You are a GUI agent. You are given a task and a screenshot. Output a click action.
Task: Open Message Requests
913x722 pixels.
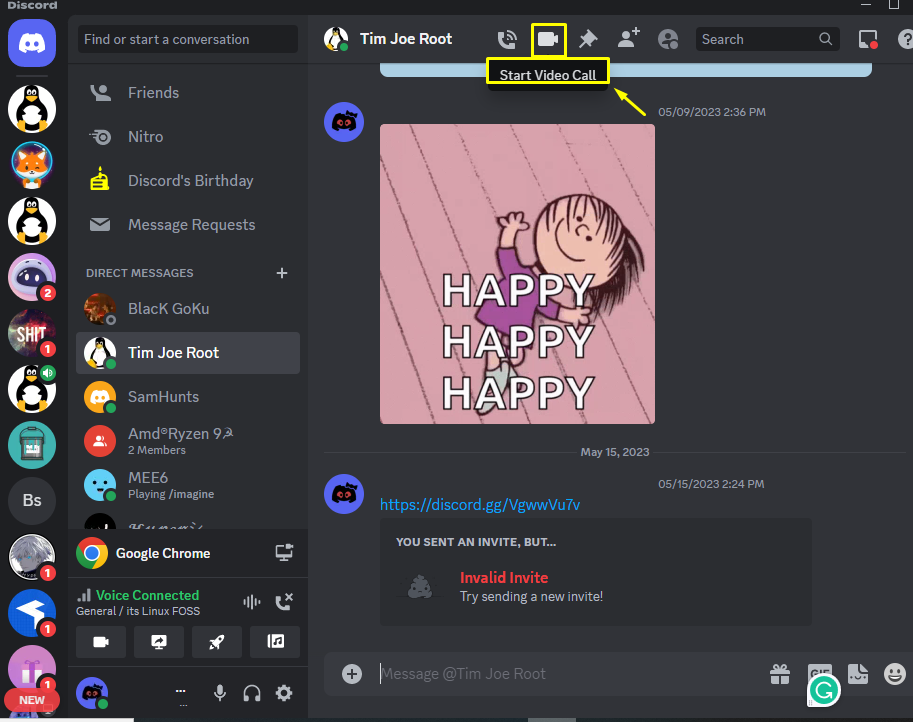pos(188,225)
